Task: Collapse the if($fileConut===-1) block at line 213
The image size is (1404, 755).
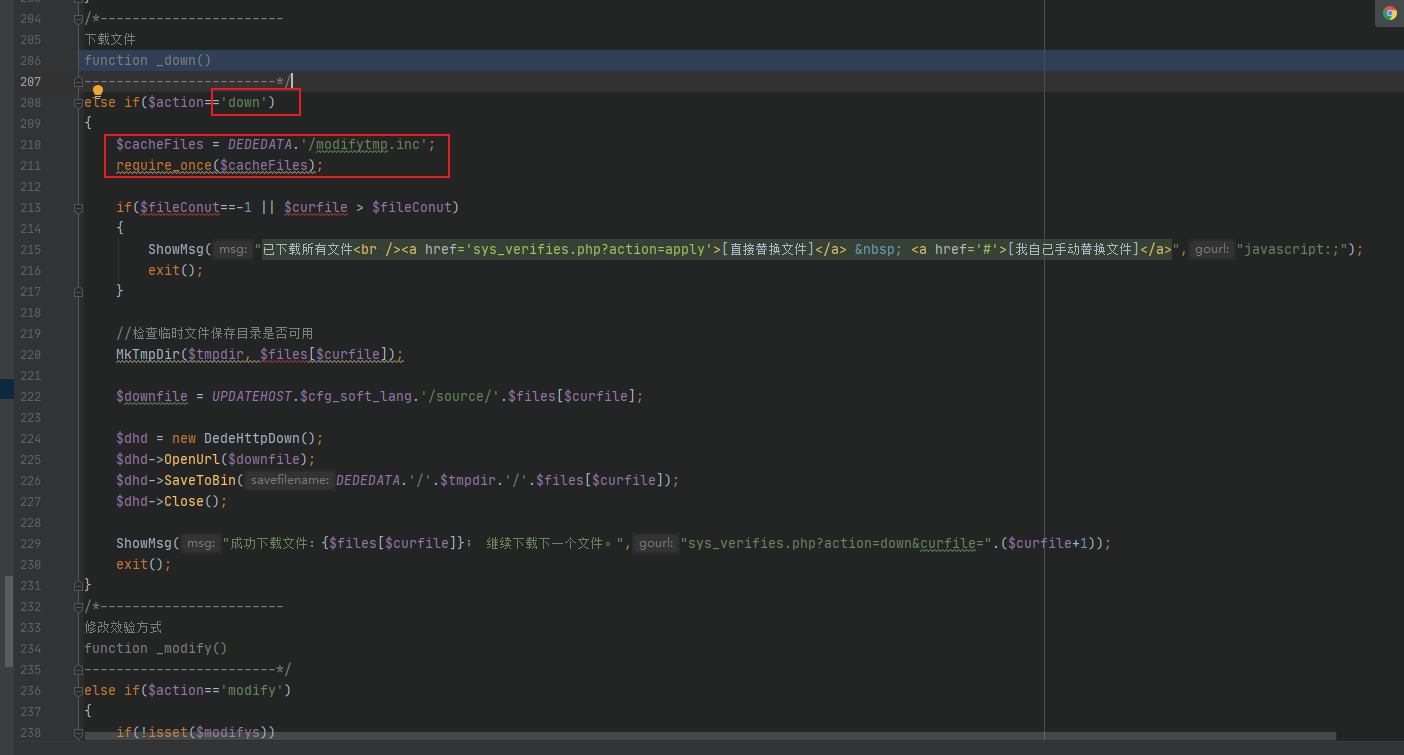Action: (x=78, y=207)
